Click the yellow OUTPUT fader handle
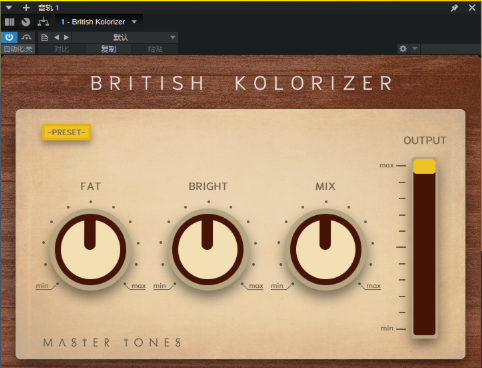This screenshot has width=482, height=368. (424, 166)
